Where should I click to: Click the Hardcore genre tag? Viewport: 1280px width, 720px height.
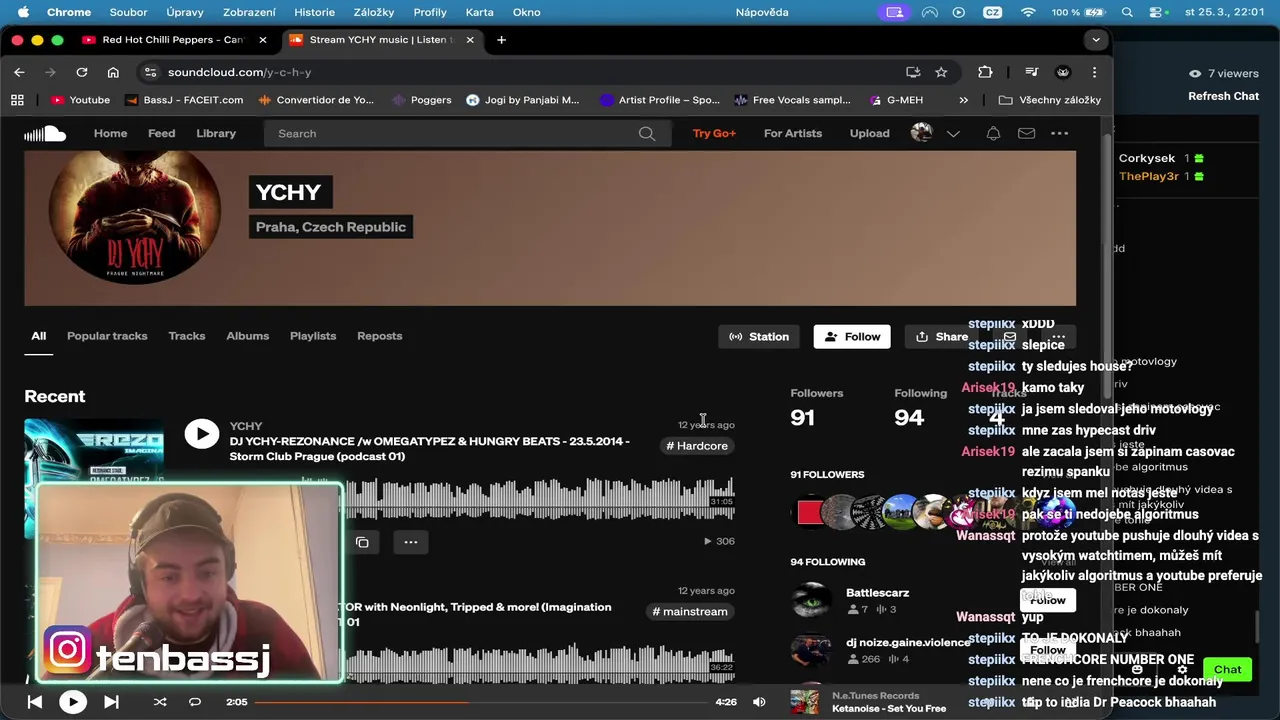click(697, 446)
